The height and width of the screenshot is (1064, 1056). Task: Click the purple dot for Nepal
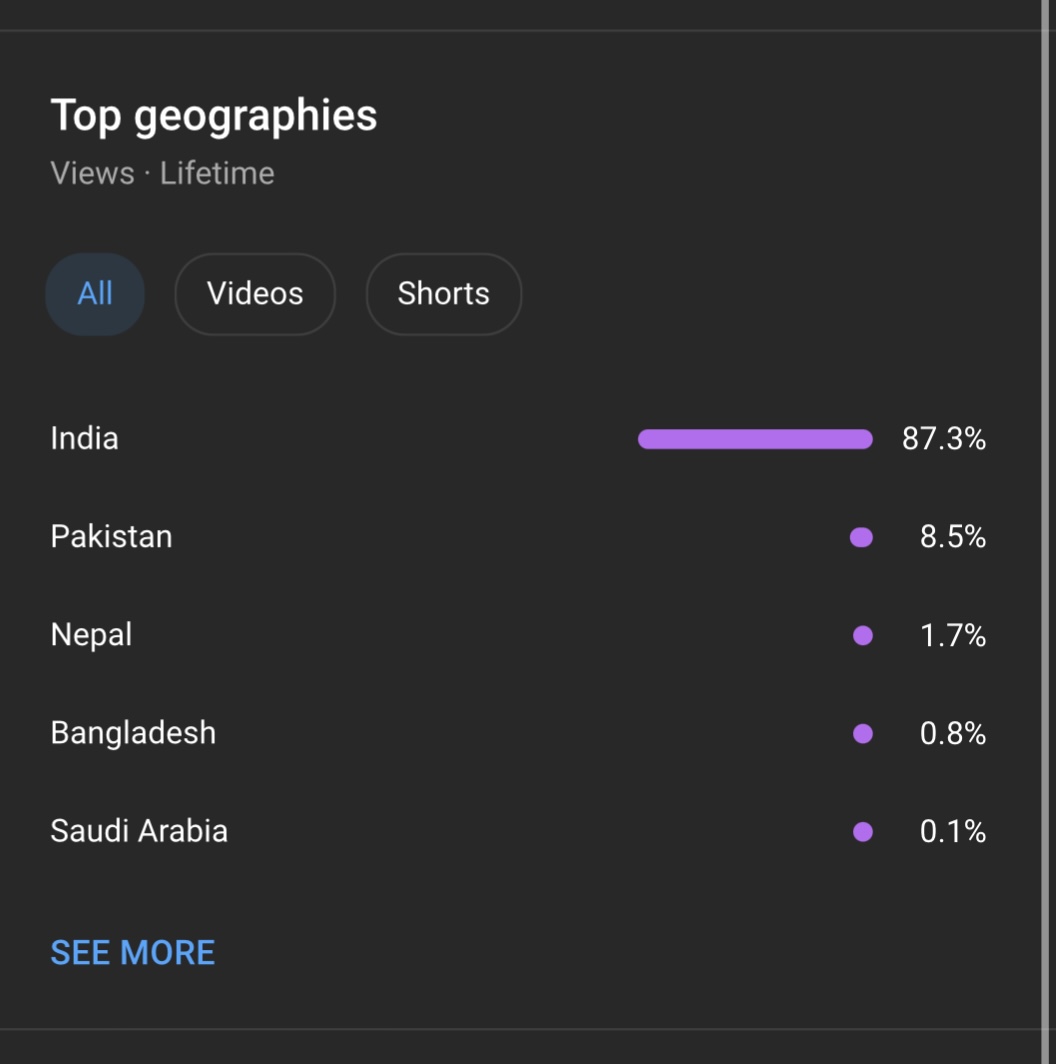pyautogui.click(x=863, y=636)
